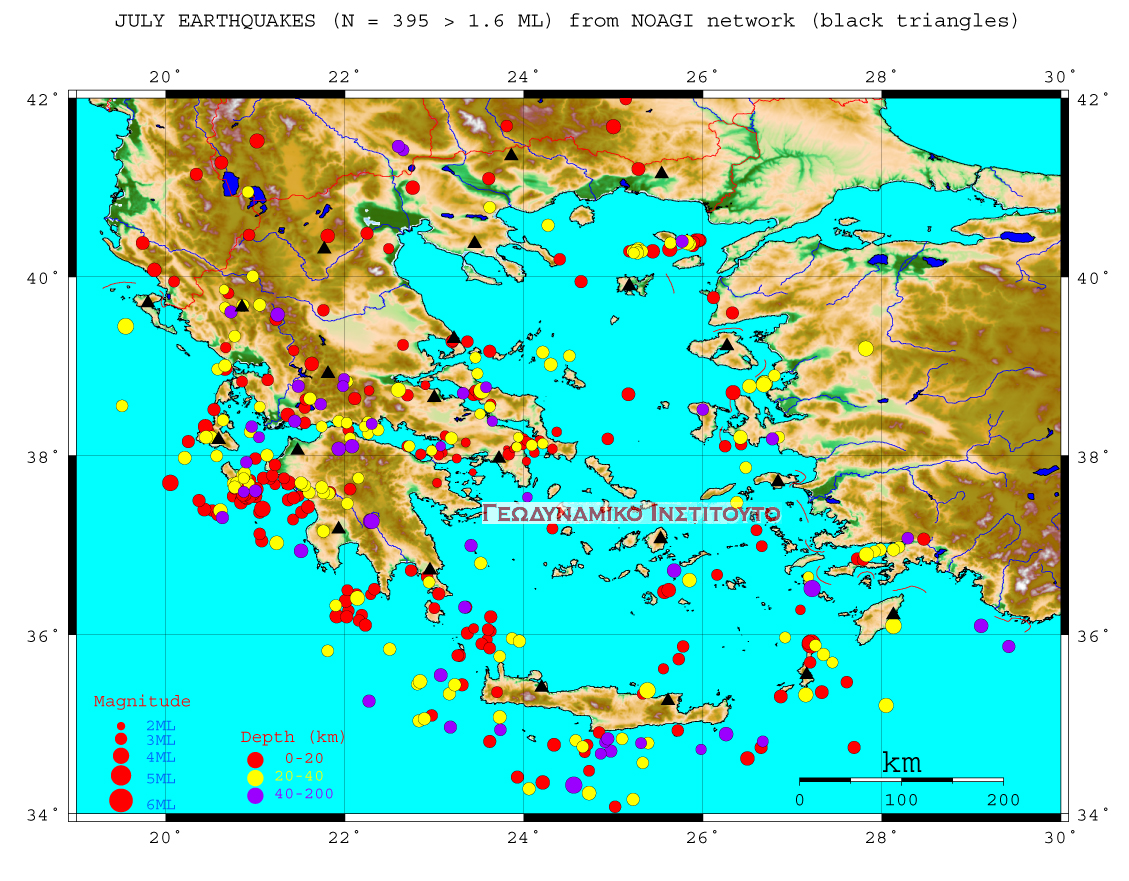Click the 5ML magnitude legend circle
This screenshot has height=881, width=1129.
click(121, 776)
